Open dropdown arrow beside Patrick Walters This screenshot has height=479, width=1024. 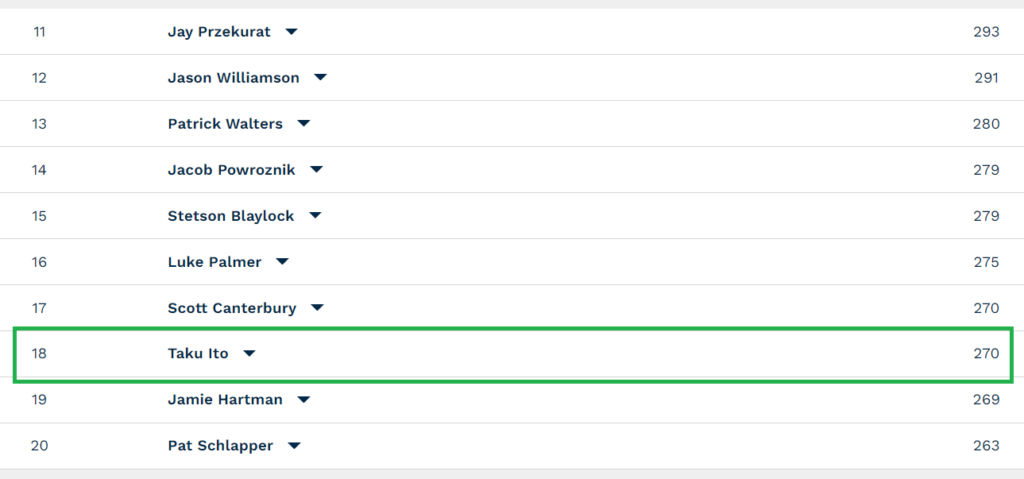304,124
